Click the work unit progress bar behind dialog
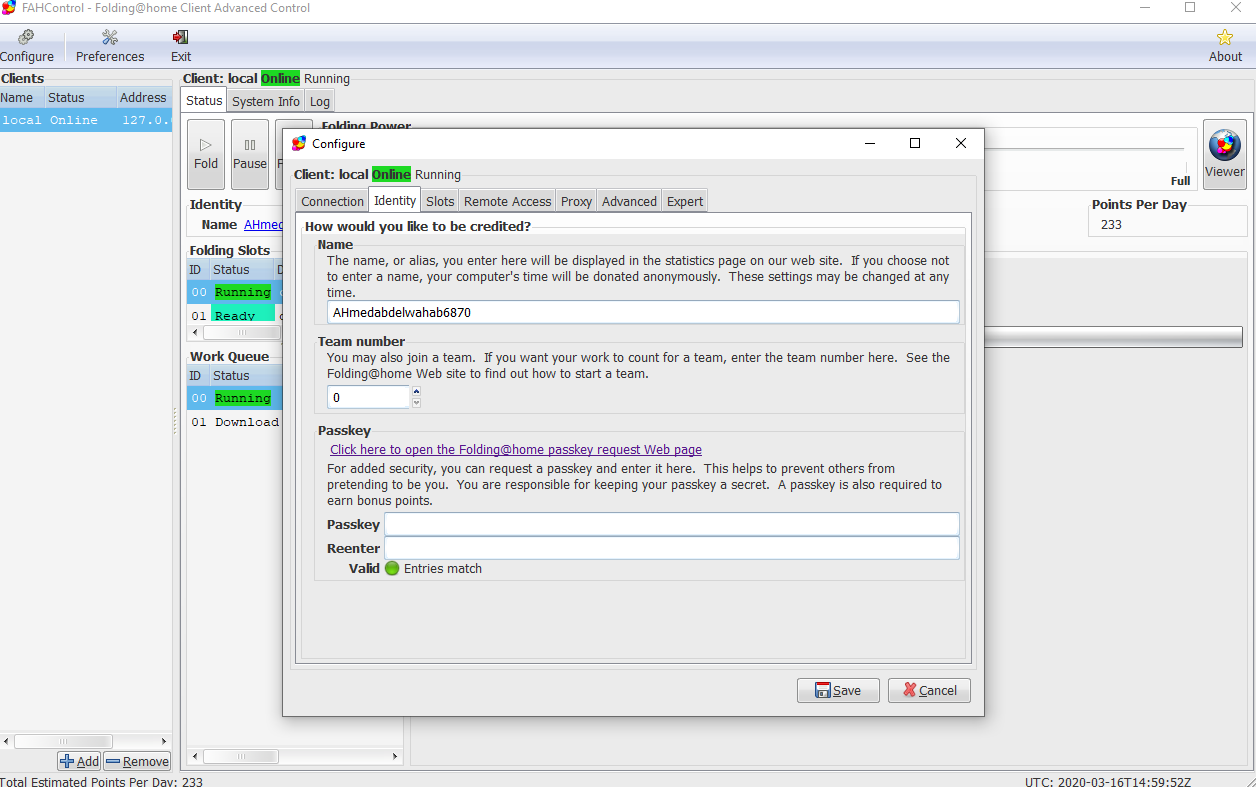The width and height of the screenshot is (1256, 787). 1113,337
